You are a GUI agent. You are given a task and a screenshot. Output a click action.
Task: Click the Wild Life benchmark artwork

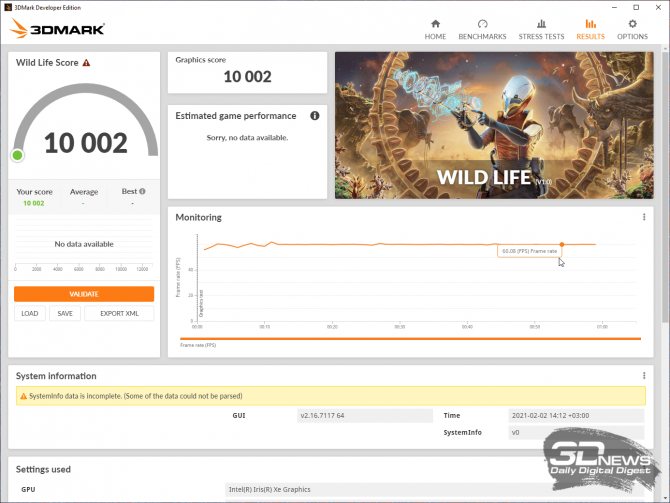point(494,125)
